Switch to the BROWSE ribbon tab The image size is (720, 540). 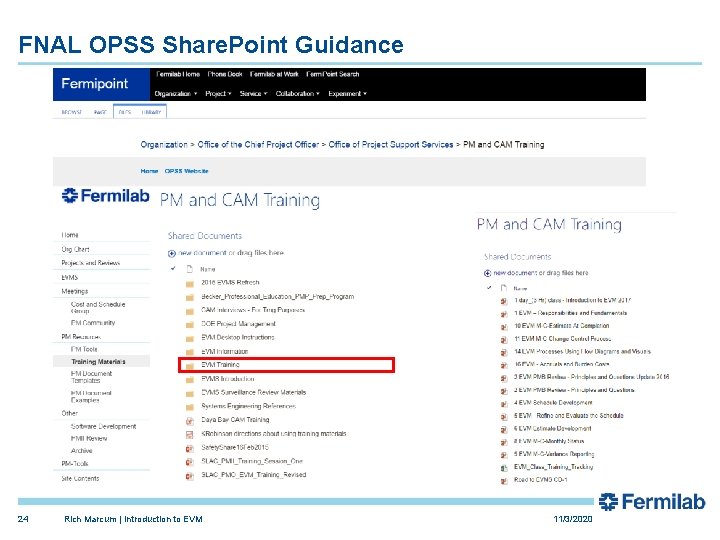coord(72,112)
